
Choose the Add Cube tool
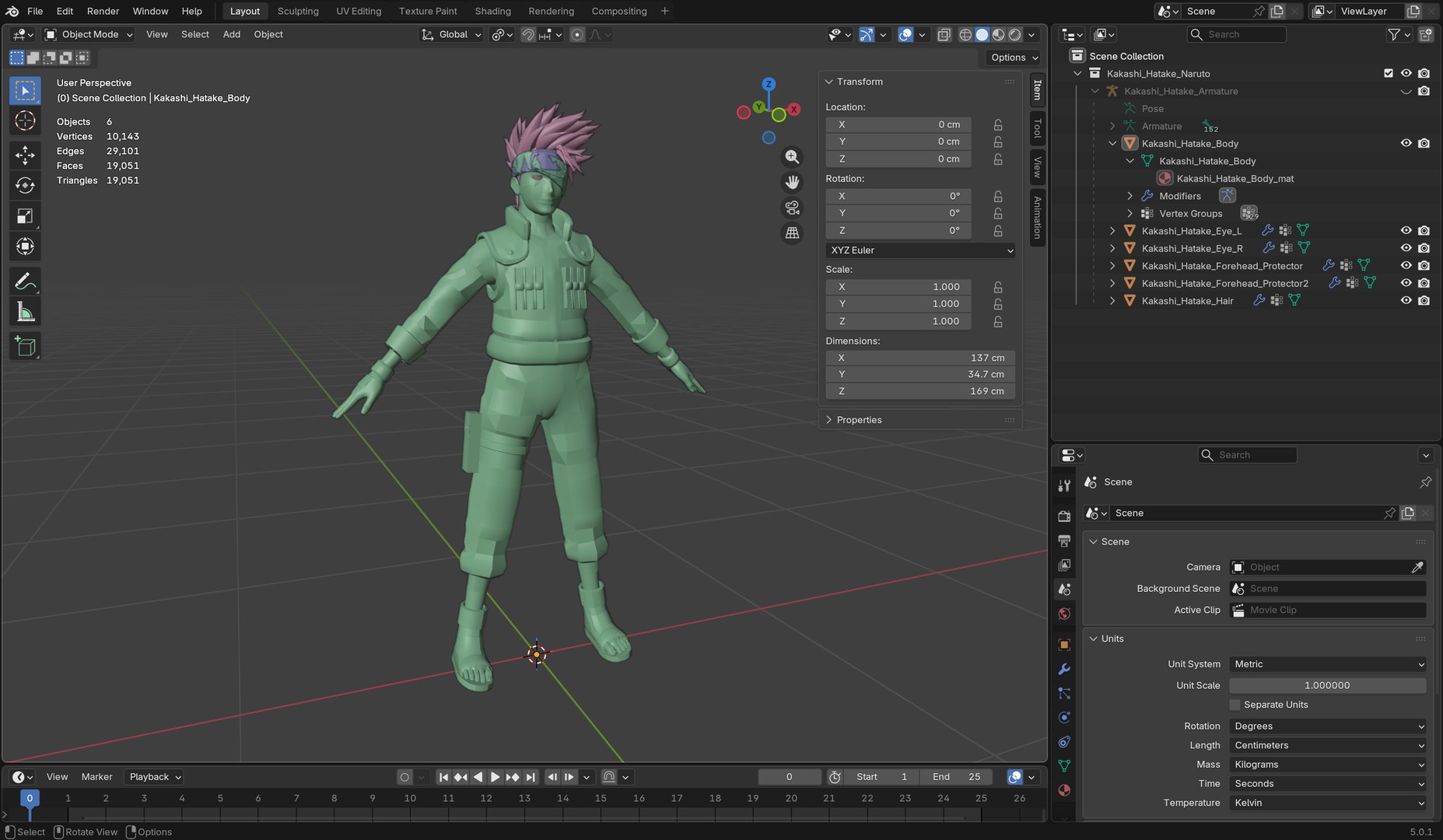coord(25,346)
